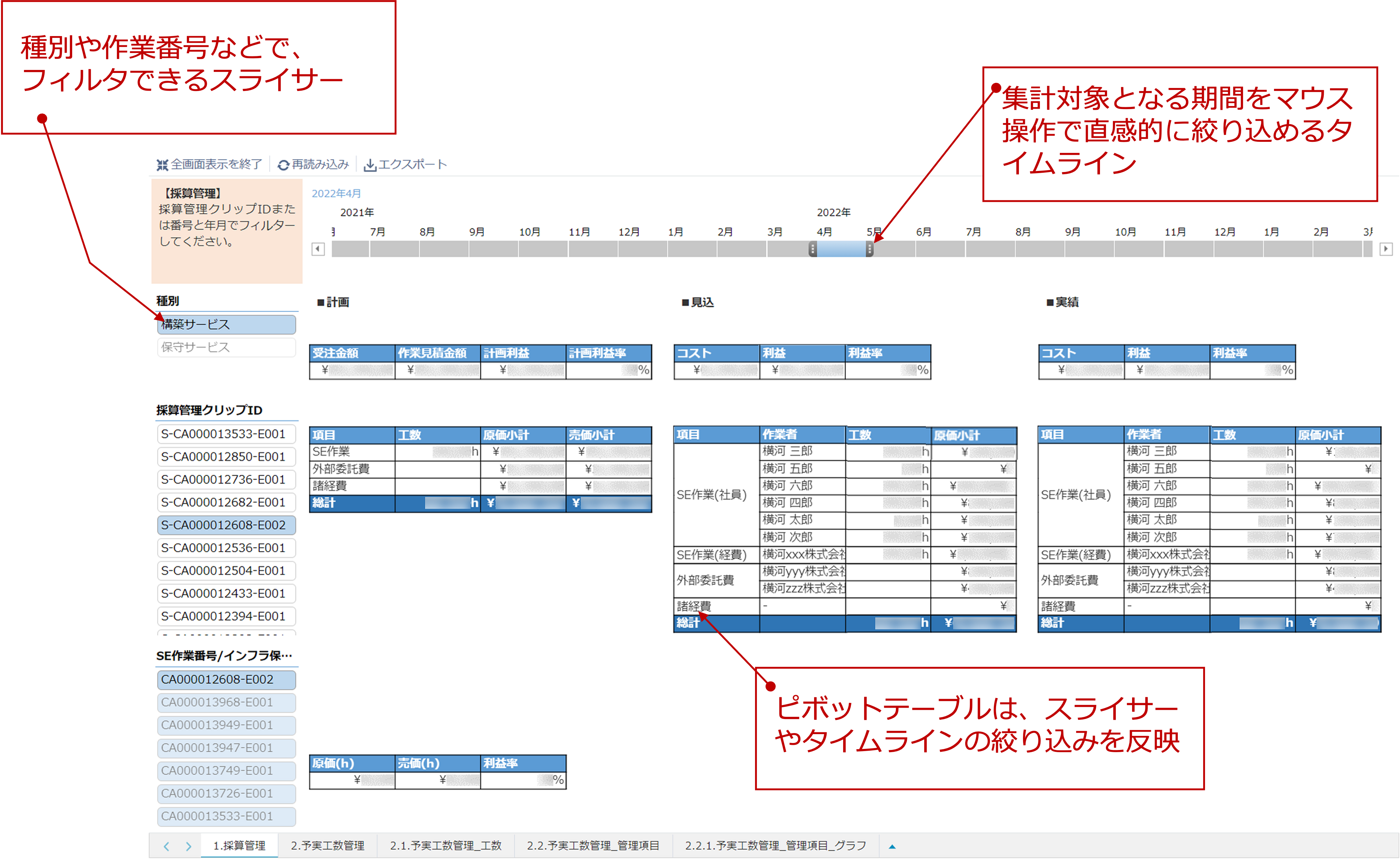The width and height of the screenshot is (1400, 859).
Task: Click left handle of timeline selection
Action: pos(813,249)
